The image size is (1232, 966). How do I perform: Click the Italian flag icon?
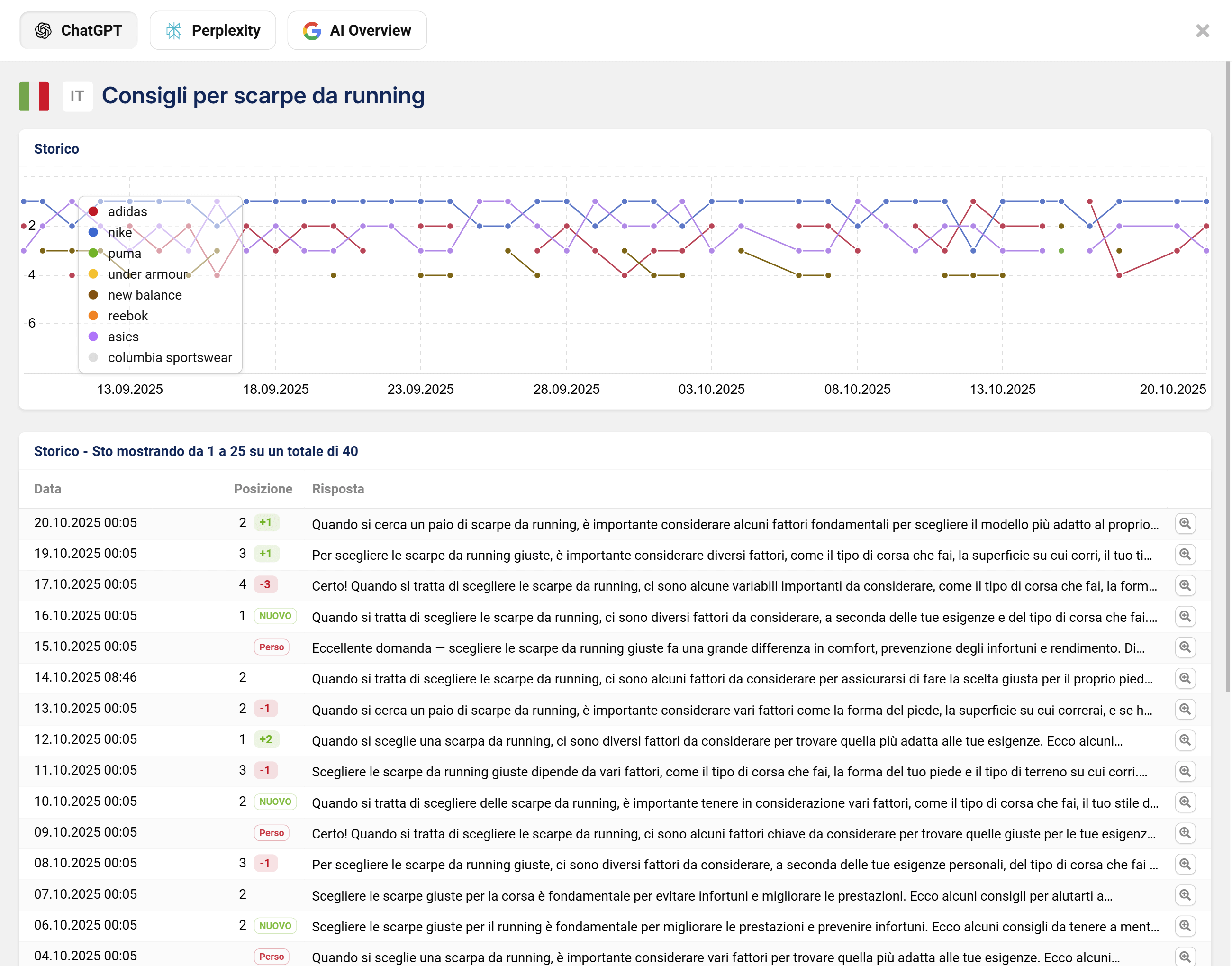pyautogui.click(x=34, y=96)
